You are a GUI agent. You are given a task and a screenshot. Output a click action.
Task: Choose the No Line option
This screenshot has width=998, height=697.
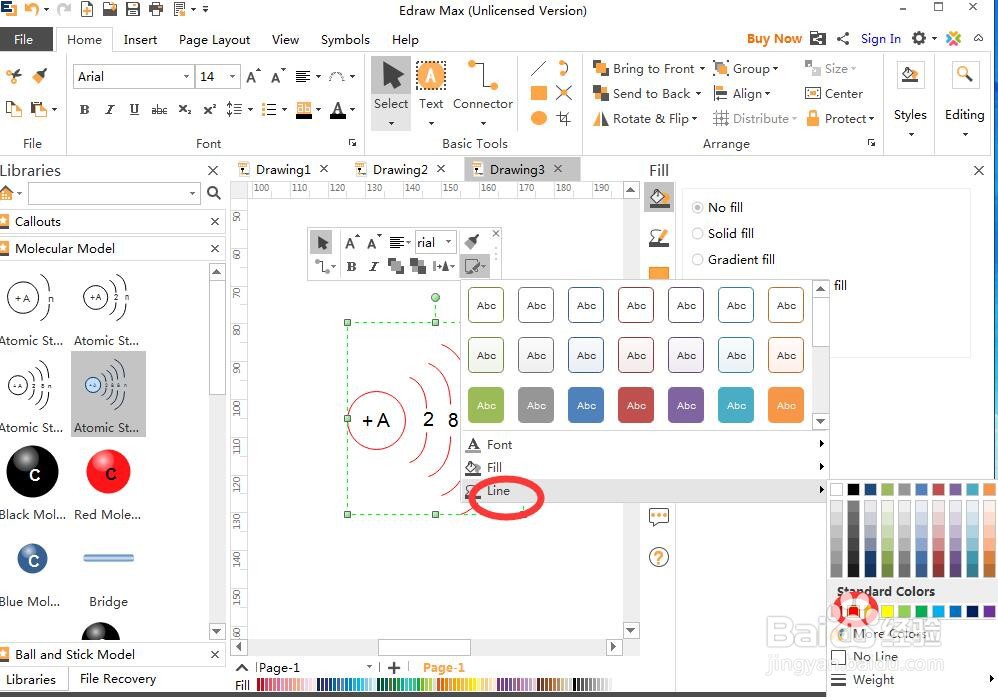coord(865,656)
